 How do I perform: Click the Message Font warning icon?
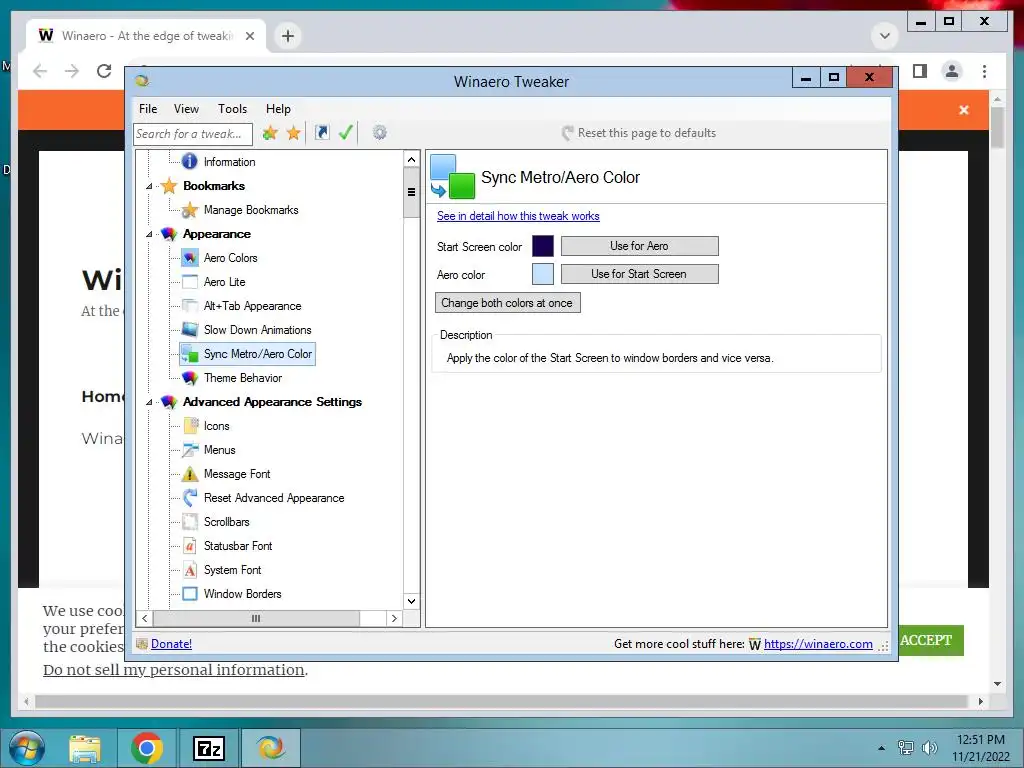189,474
